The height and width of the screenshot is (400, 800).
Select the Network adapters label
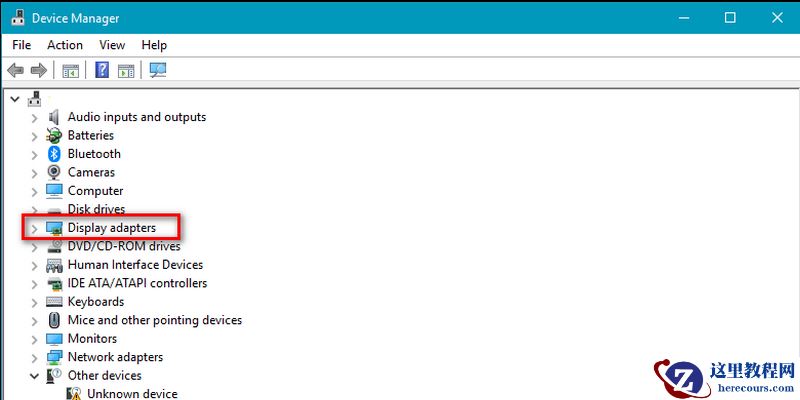[115, 357]
